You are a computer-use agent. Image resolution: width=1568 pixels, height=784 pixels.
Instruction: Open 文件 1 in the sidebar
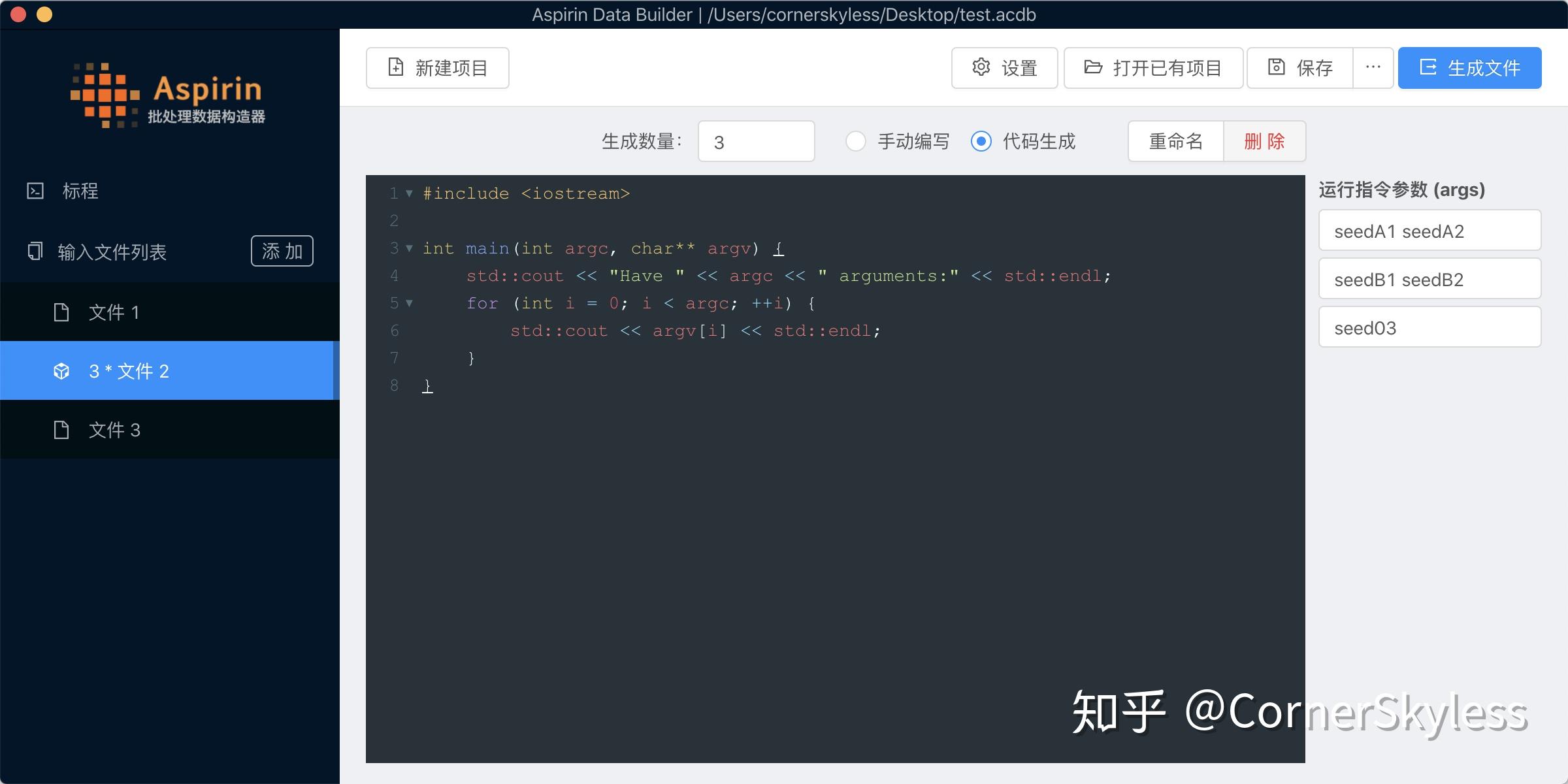(114, 312)
